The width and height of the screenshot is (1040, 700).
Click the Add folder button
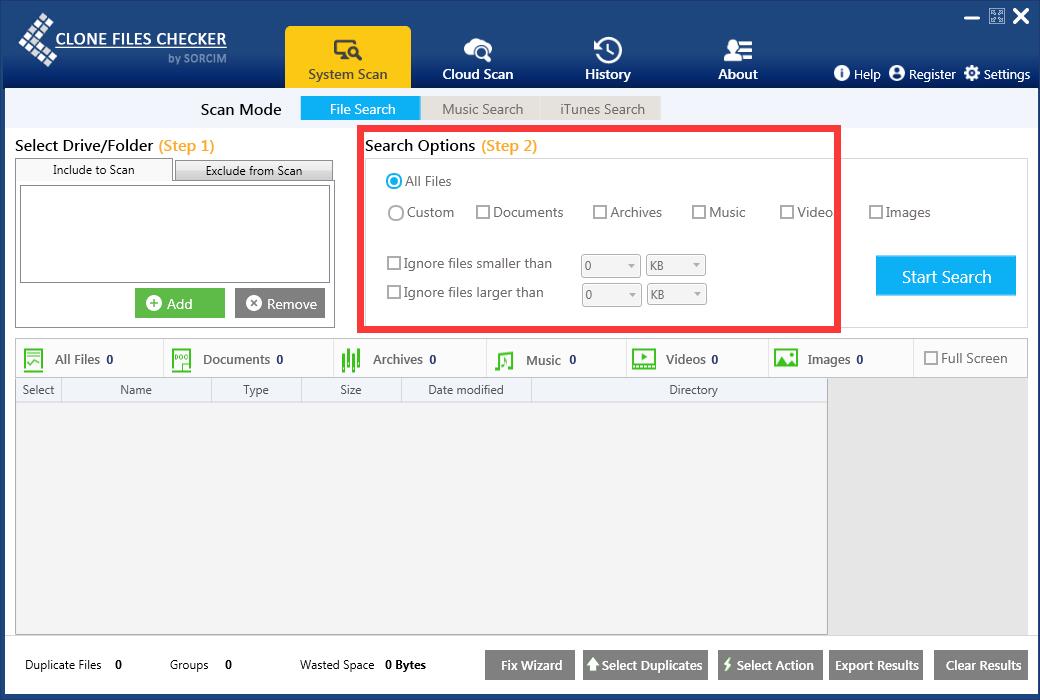180,303
